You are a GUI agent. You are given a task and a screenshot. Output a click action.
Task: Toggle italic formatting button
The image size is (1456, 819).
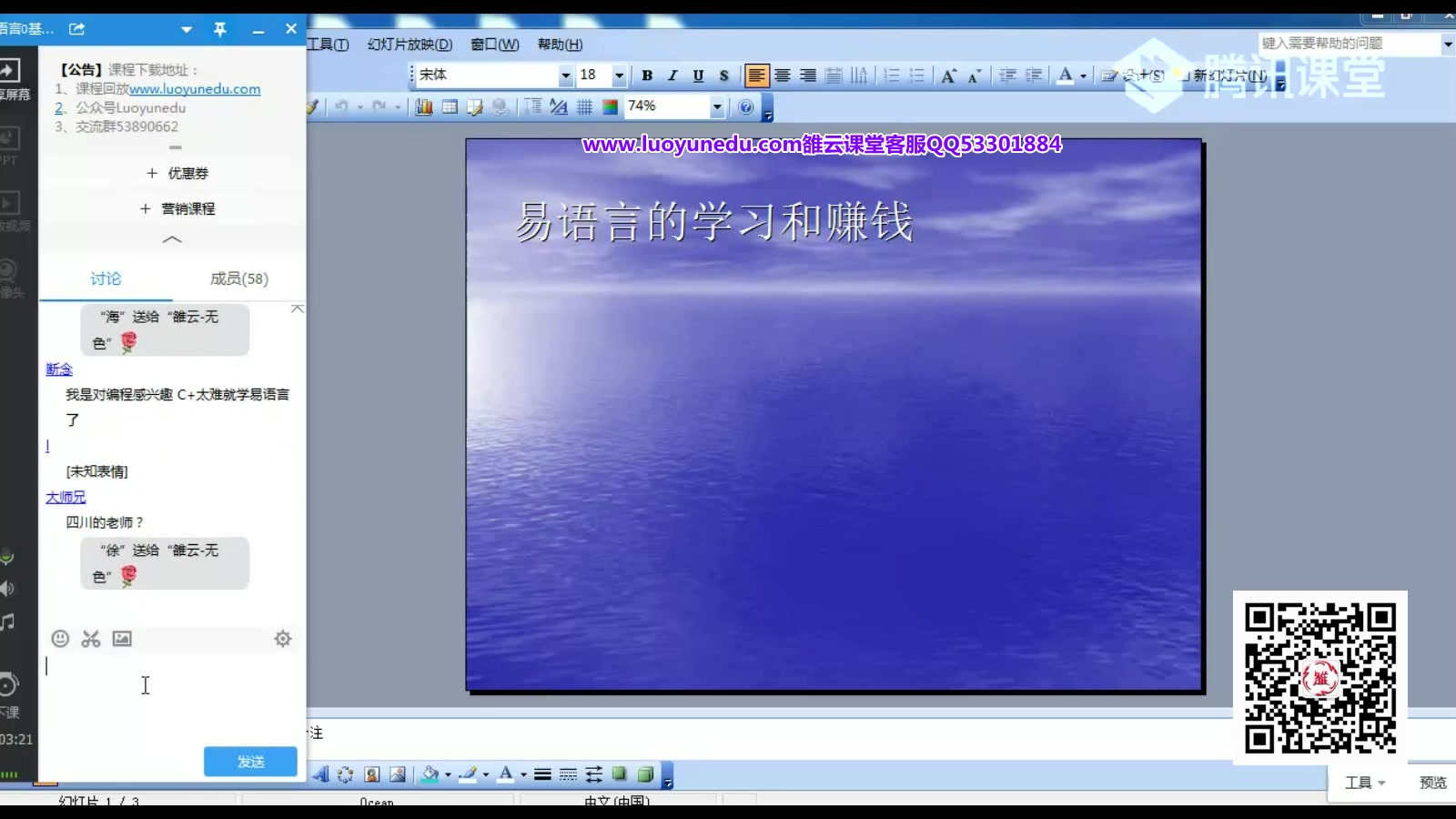pos(672,76)
